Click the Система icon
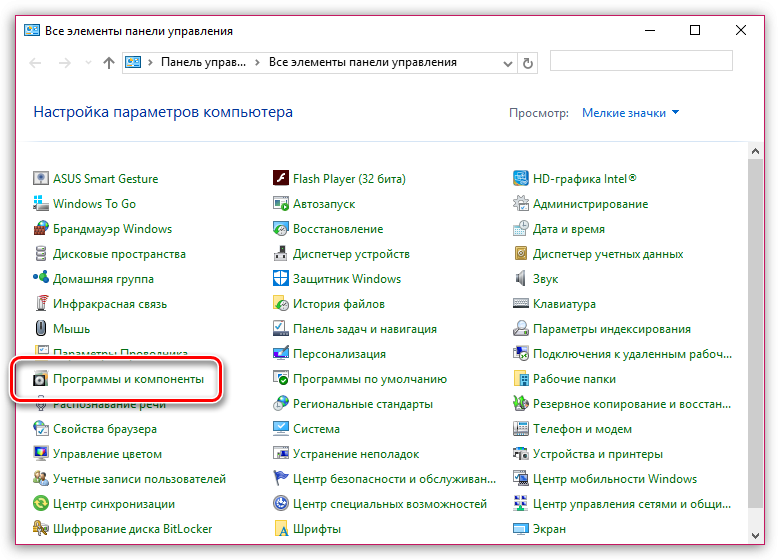The image size is (780, 560). coord(281,428)
